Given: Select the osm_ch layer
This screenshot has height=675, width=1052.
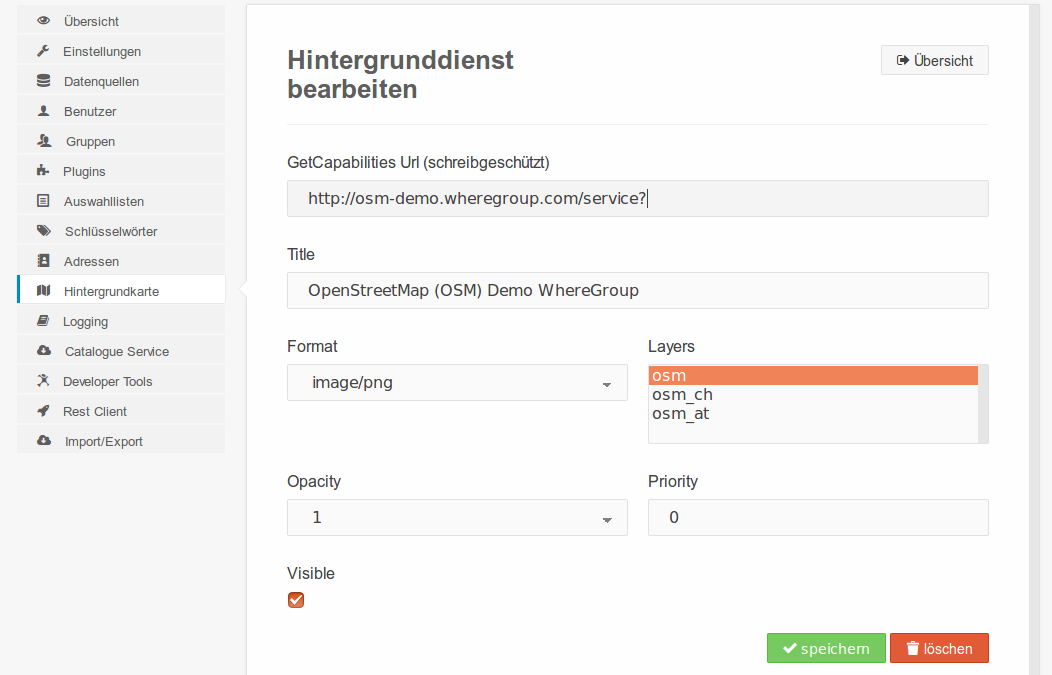Looking at the screenshot, I should click(813, 395).
